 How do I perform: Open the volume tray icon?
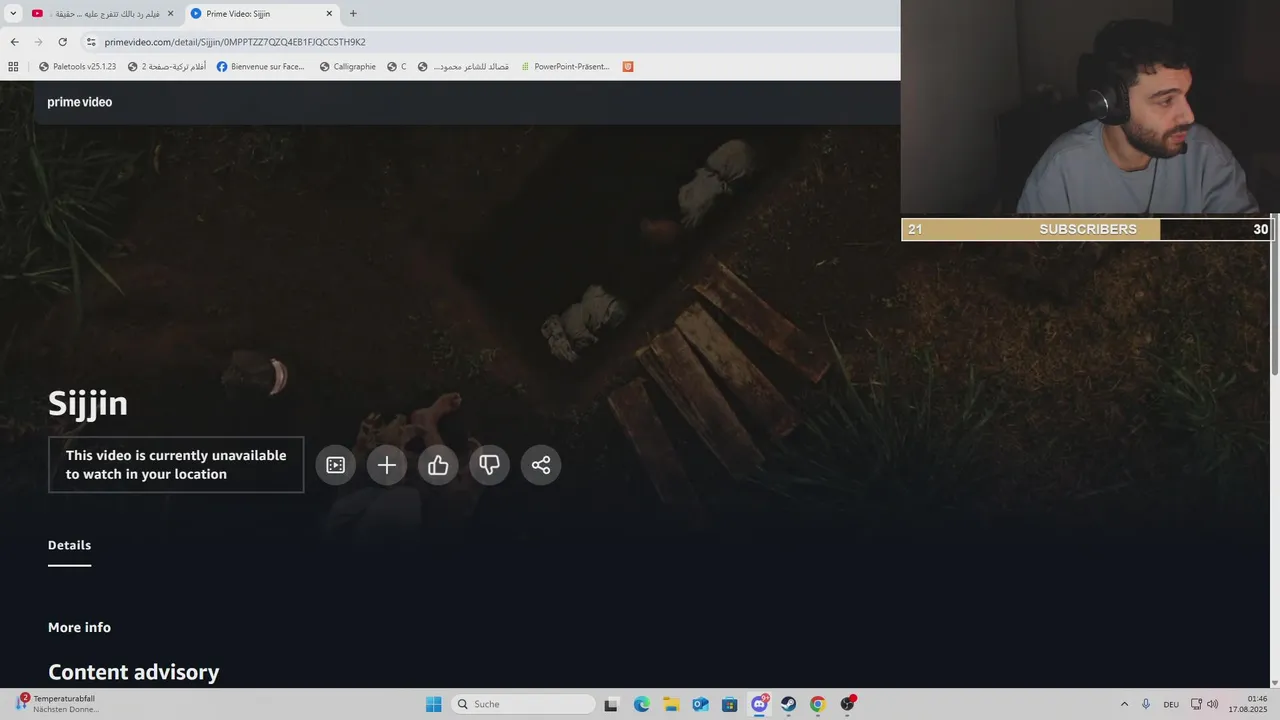pyautogui.click(x=1213, y=704)
